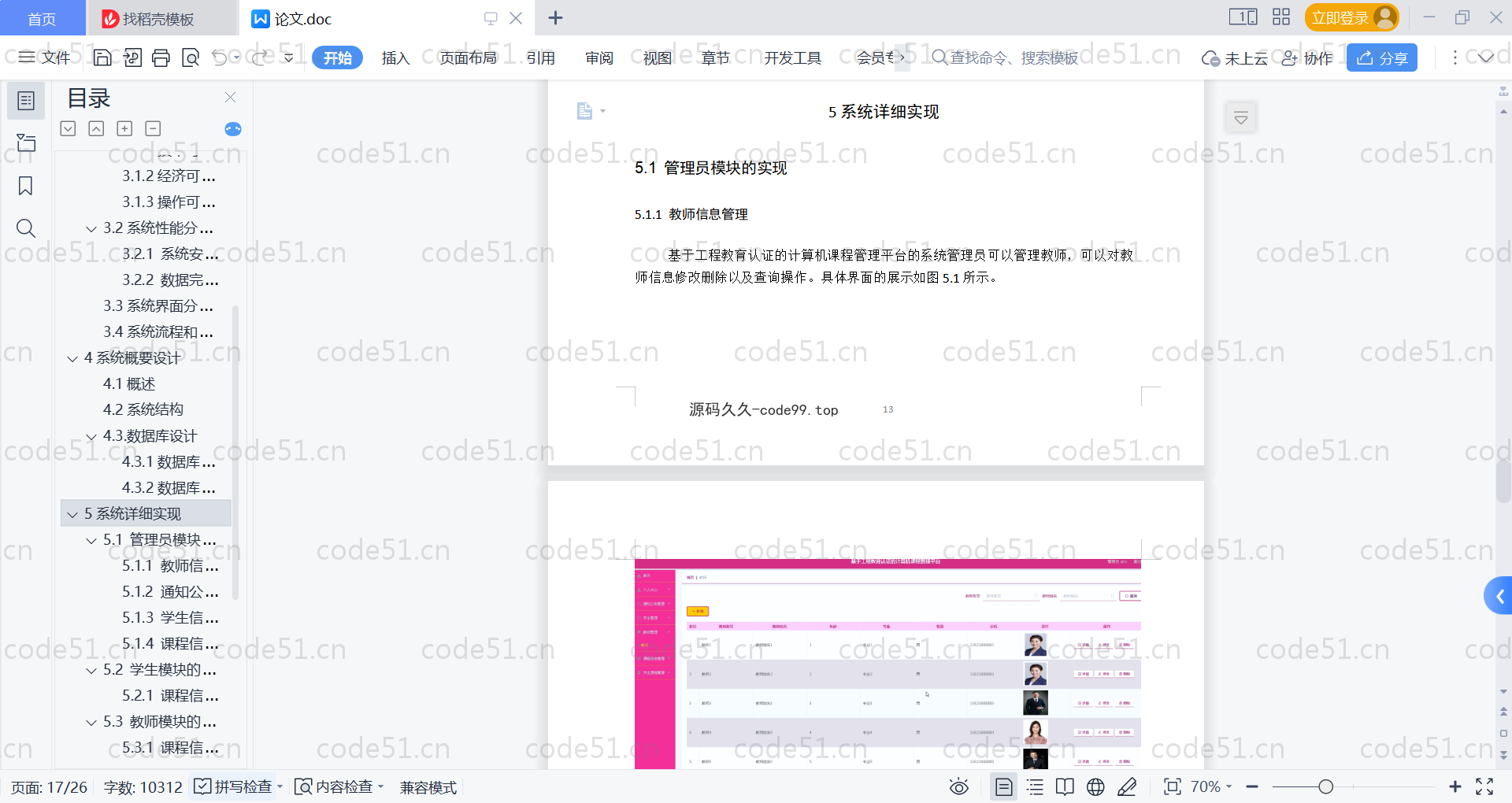Click 未上云 cloud status
The width and height of the screenshot is (1512, 803).
1235,57
